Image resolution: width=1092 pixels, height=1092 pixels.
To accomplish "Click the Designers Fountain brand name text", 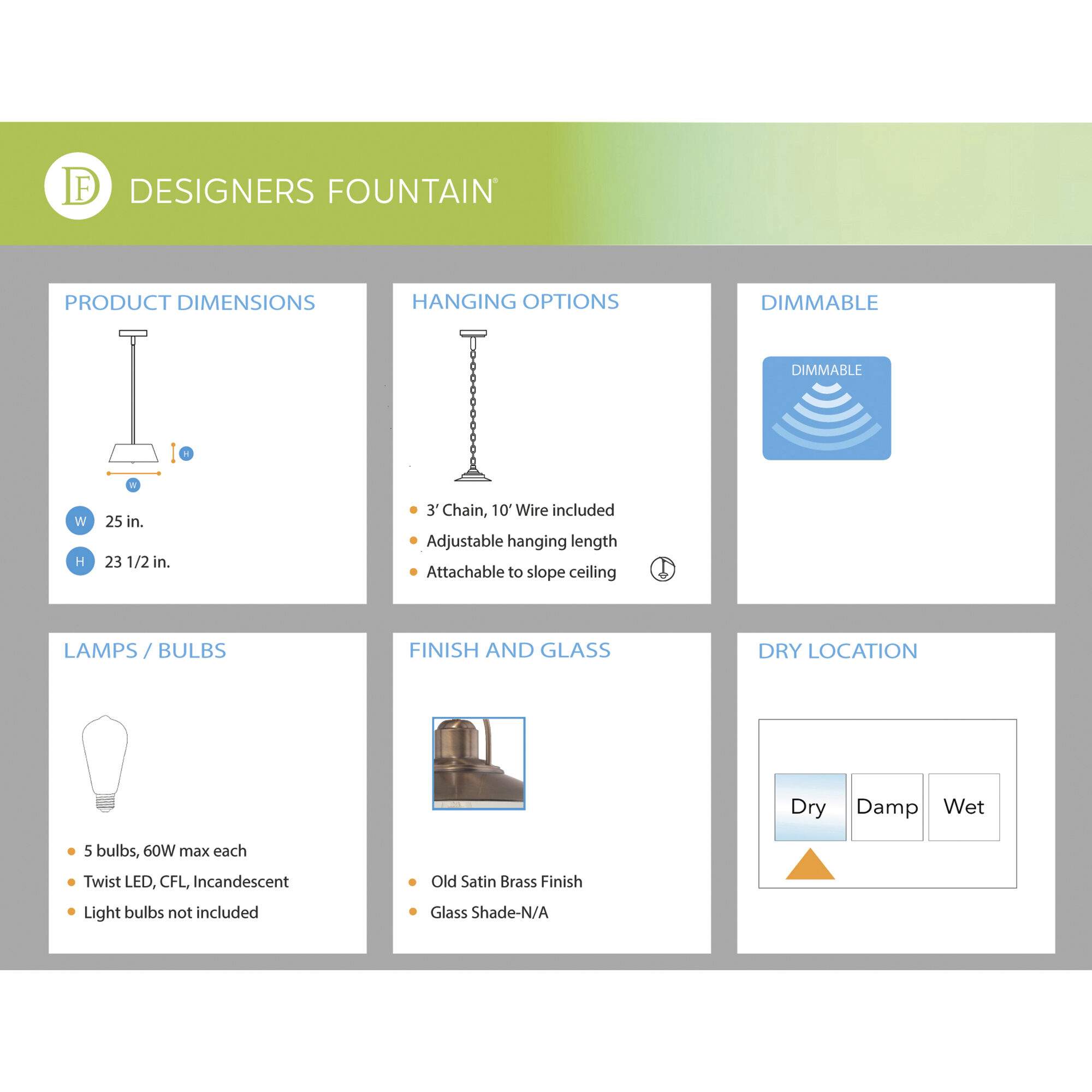I will [312, 191].
